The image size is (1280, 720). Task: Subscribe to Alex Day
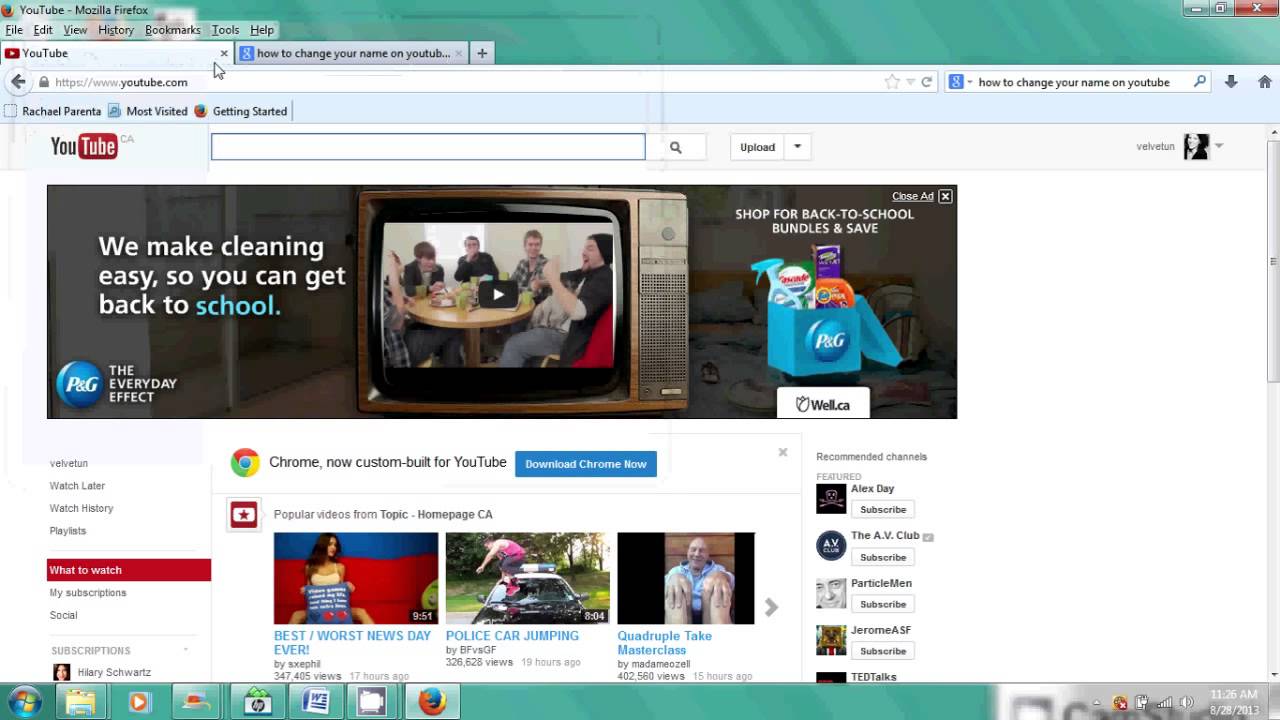(883, 510)
